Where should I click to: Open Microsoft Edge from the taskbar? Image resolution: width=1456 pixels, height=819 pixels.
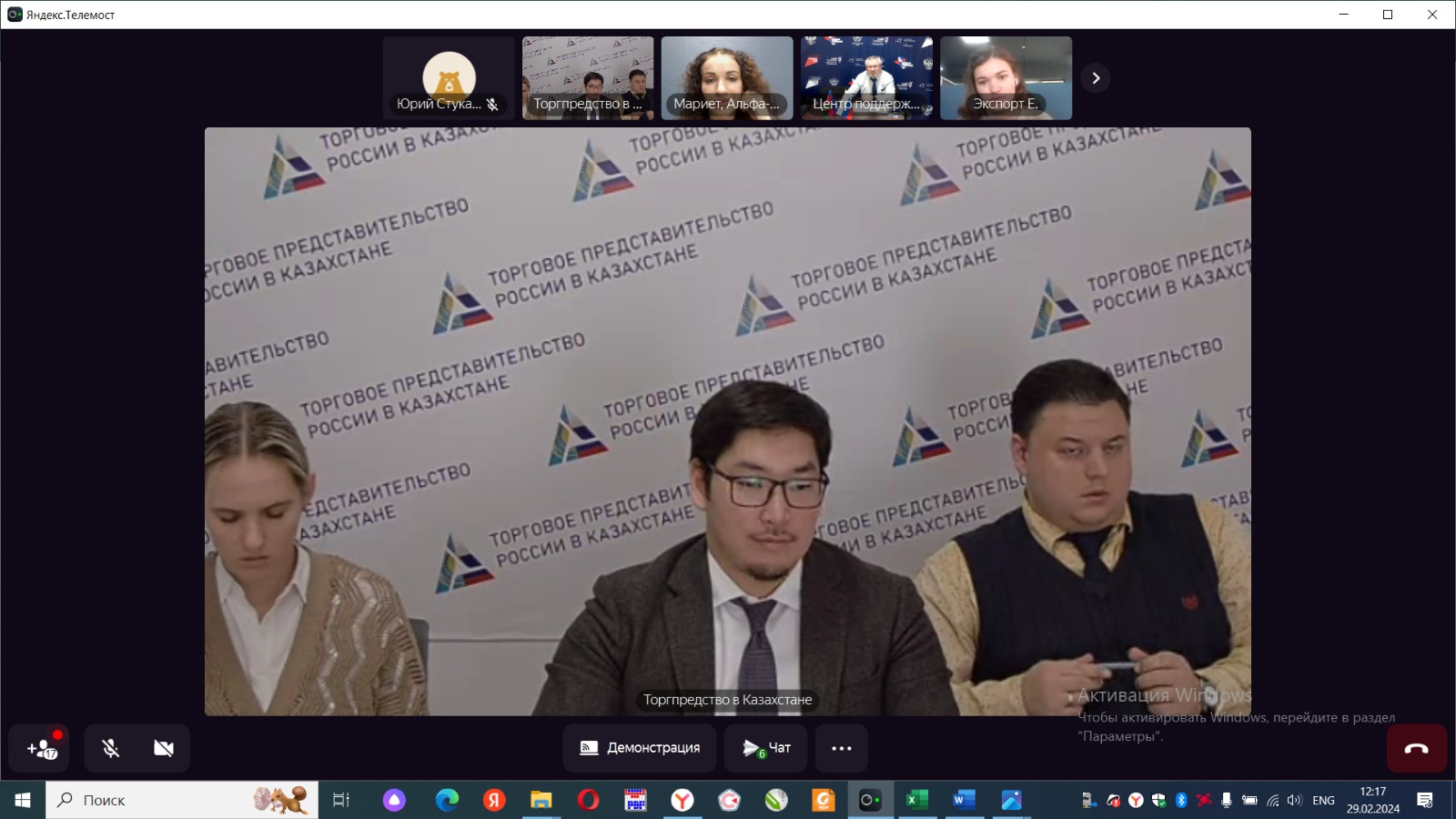click(447, 800)
